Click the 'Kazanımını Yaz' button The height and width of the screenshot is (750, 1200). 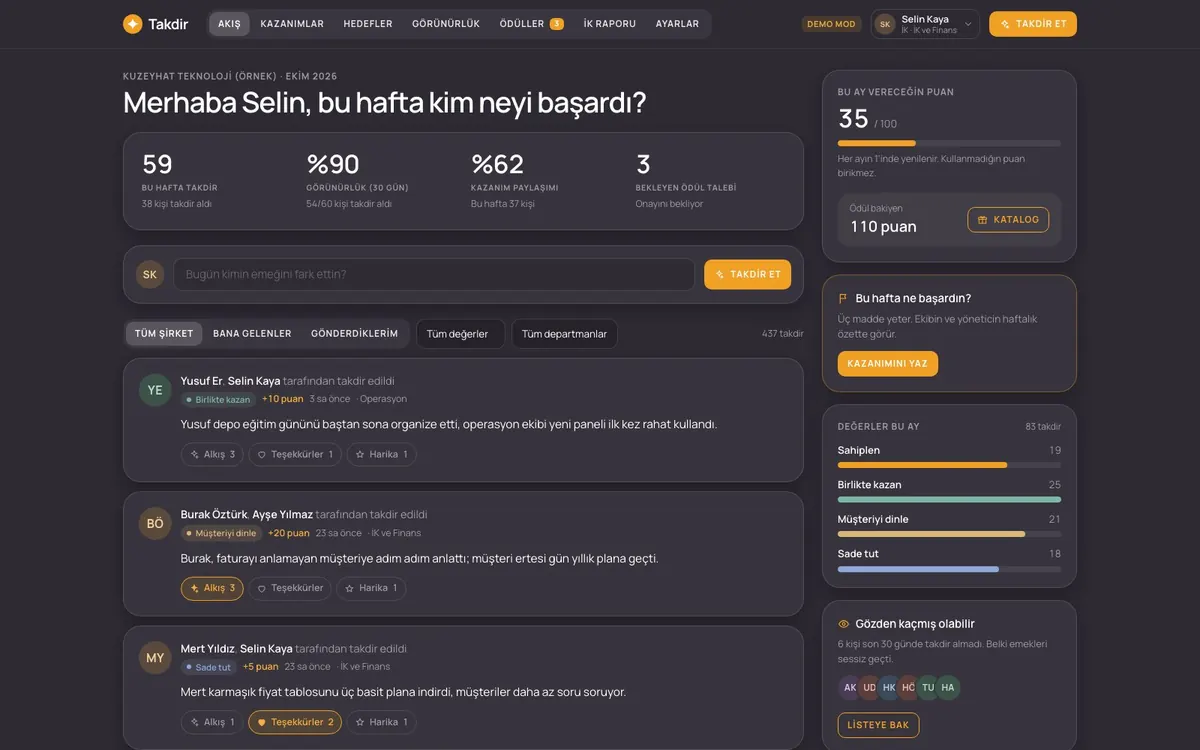(x=888, y=364)
